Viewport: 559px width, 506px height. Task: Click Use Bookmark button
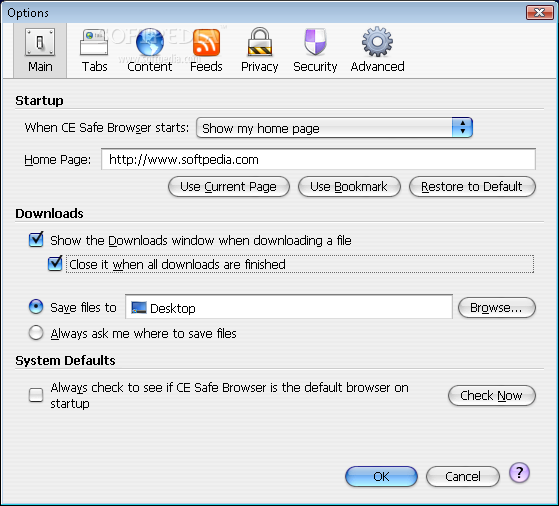[349, 186]
